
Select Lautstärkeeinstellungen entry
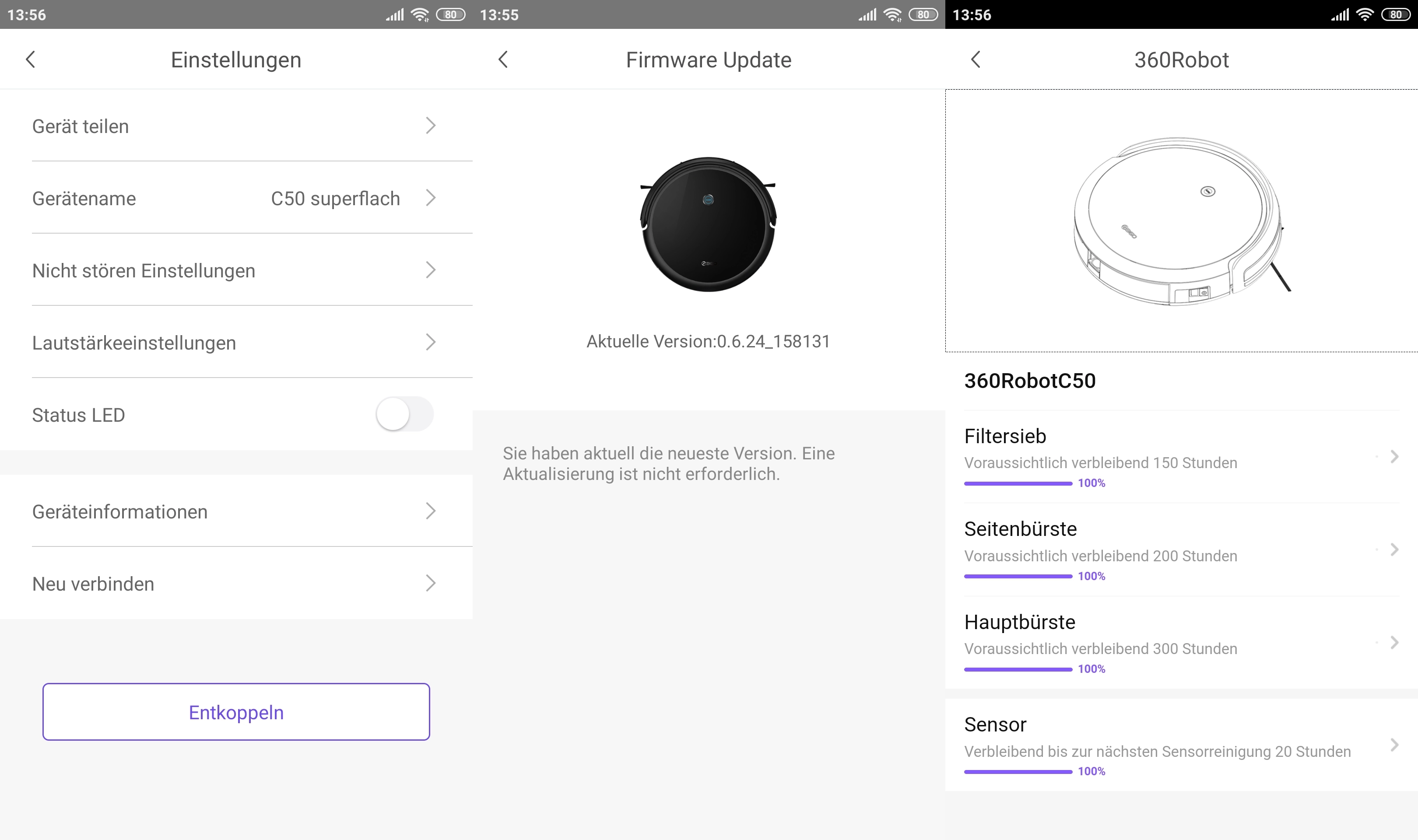click(236, 343)
